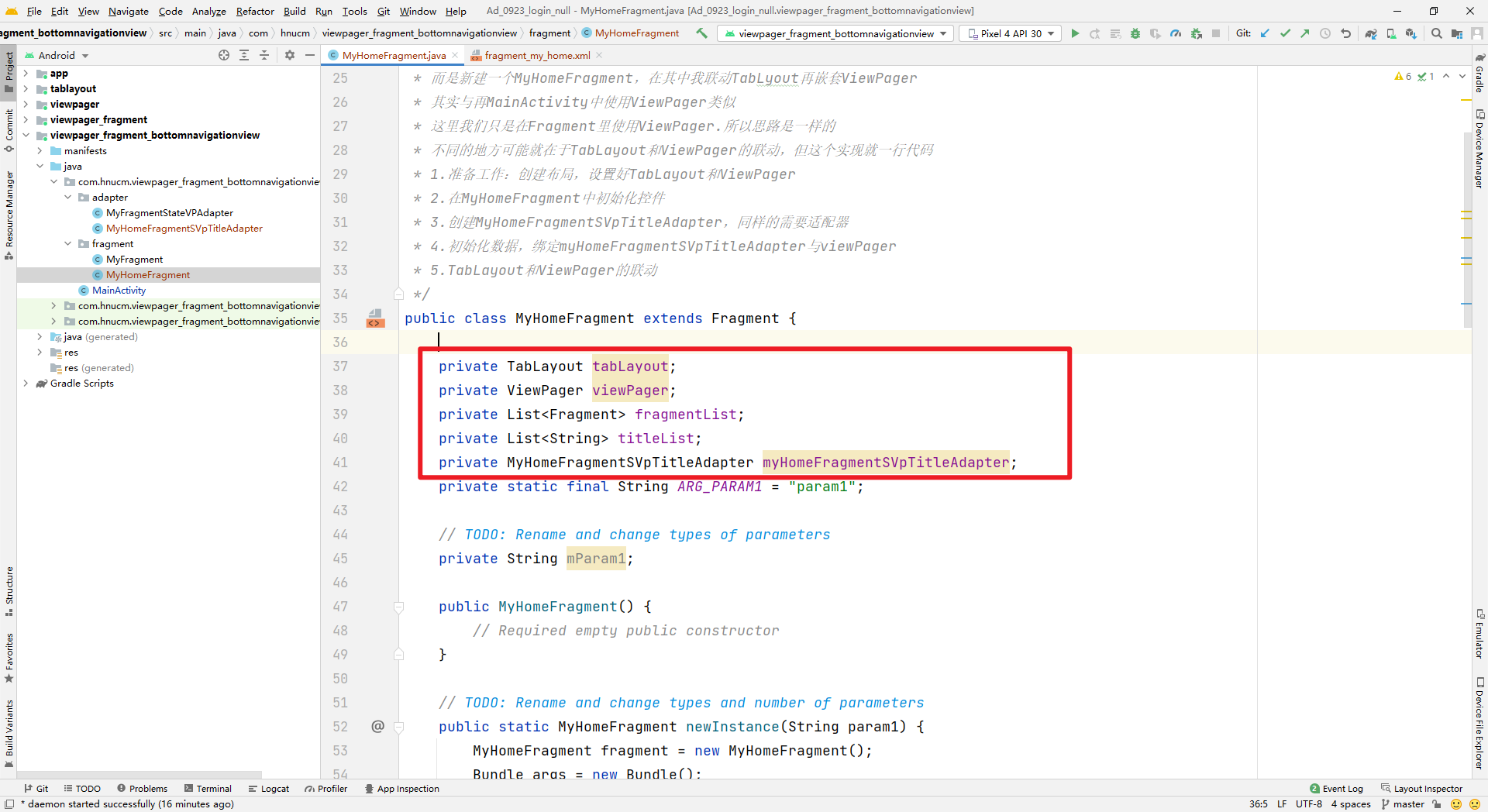
Task: Toggle the Gradle side panel
Action: pos(1479,73)
